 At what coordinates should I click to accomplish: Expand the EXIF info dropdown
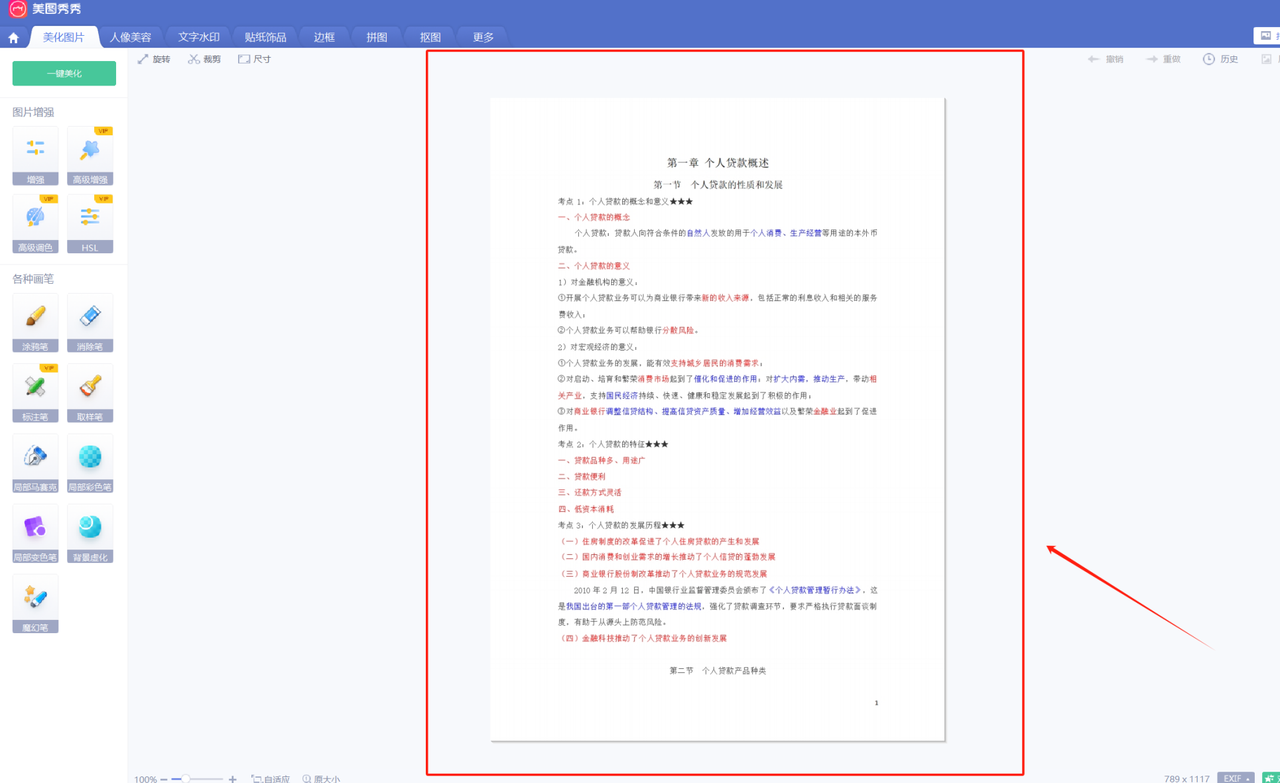1236,778
